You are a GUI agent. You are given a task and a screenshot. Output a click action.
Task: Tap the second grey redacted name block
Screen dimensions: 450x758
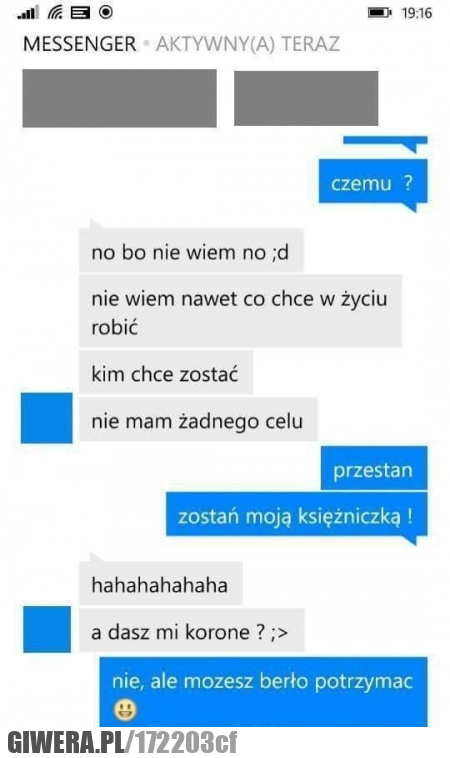306,99
